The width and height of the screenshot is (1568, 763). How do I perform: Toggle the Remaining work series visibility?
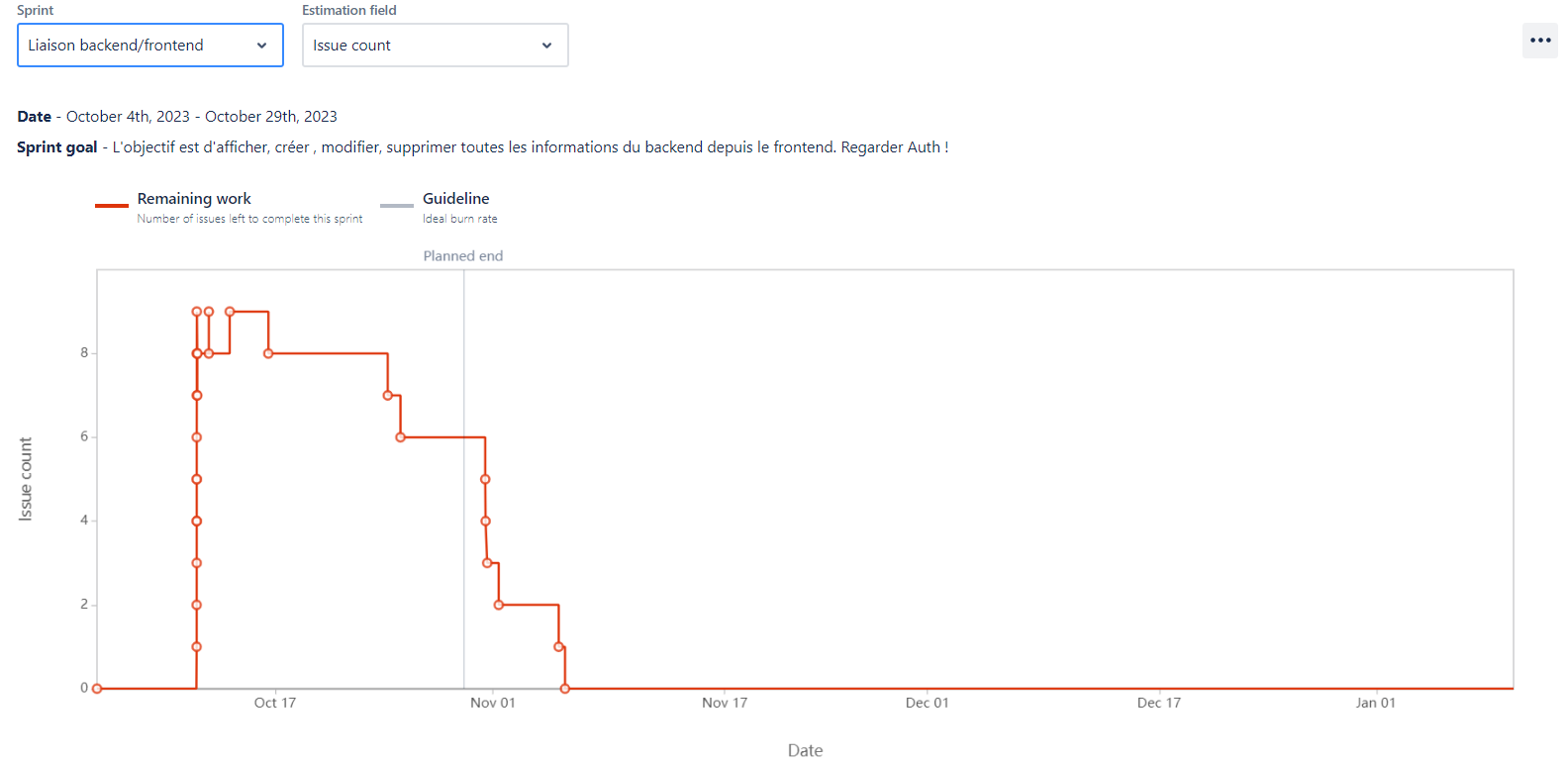pos(194,198)
